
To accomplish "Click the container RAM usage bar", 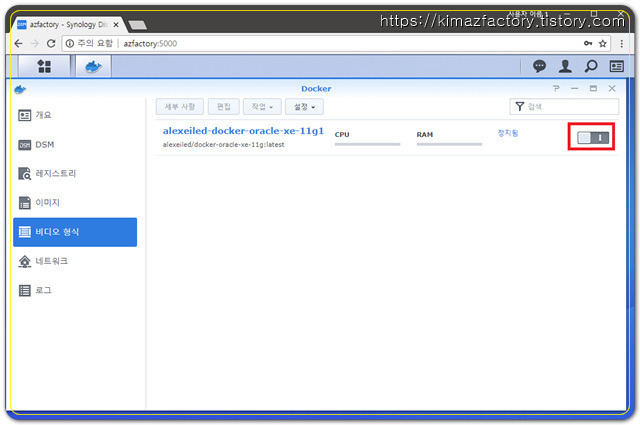I will click(449, 144).
